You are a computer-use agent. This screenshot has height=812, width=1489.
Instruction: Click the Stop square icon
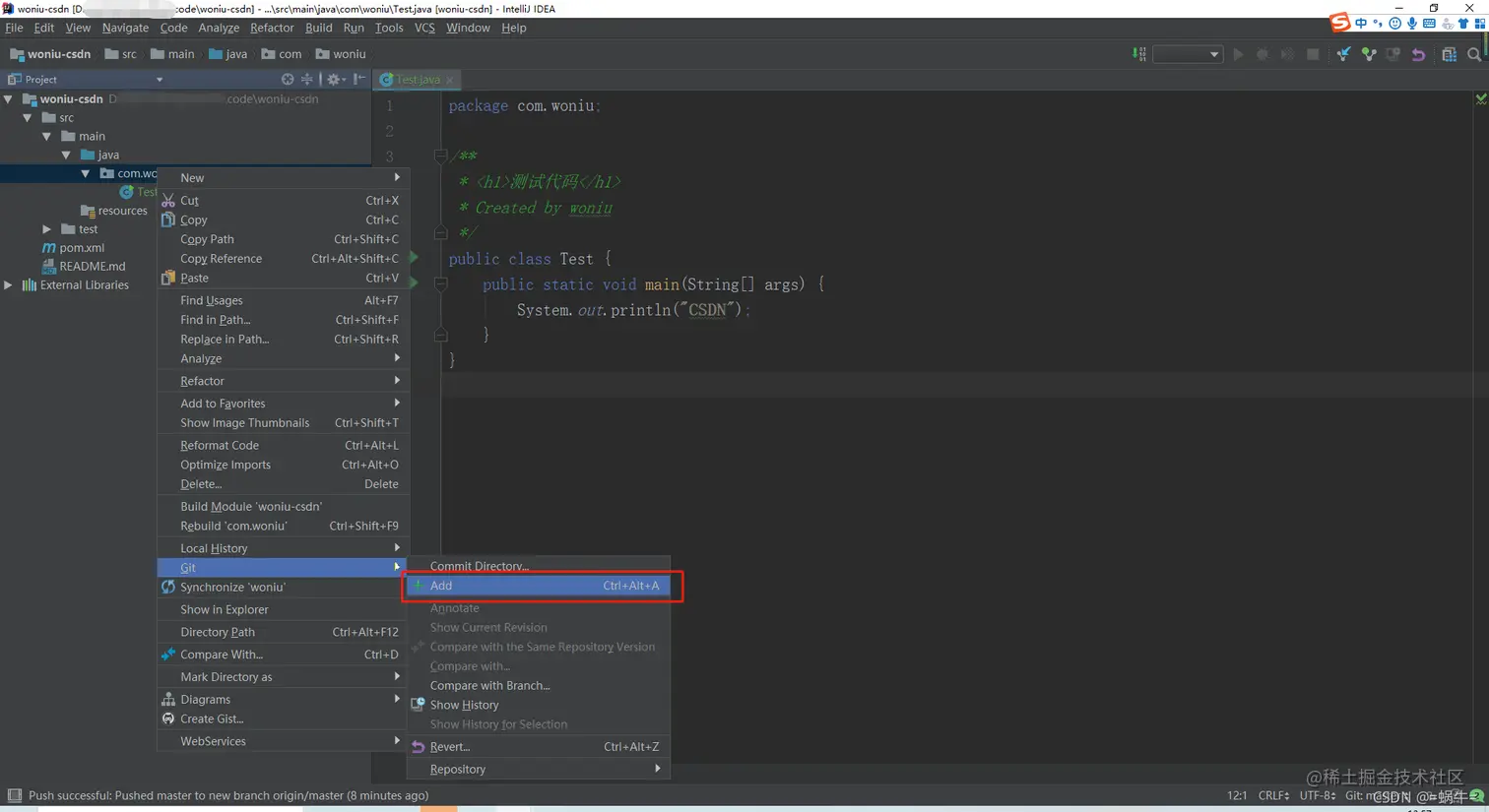pos(1313,54)
